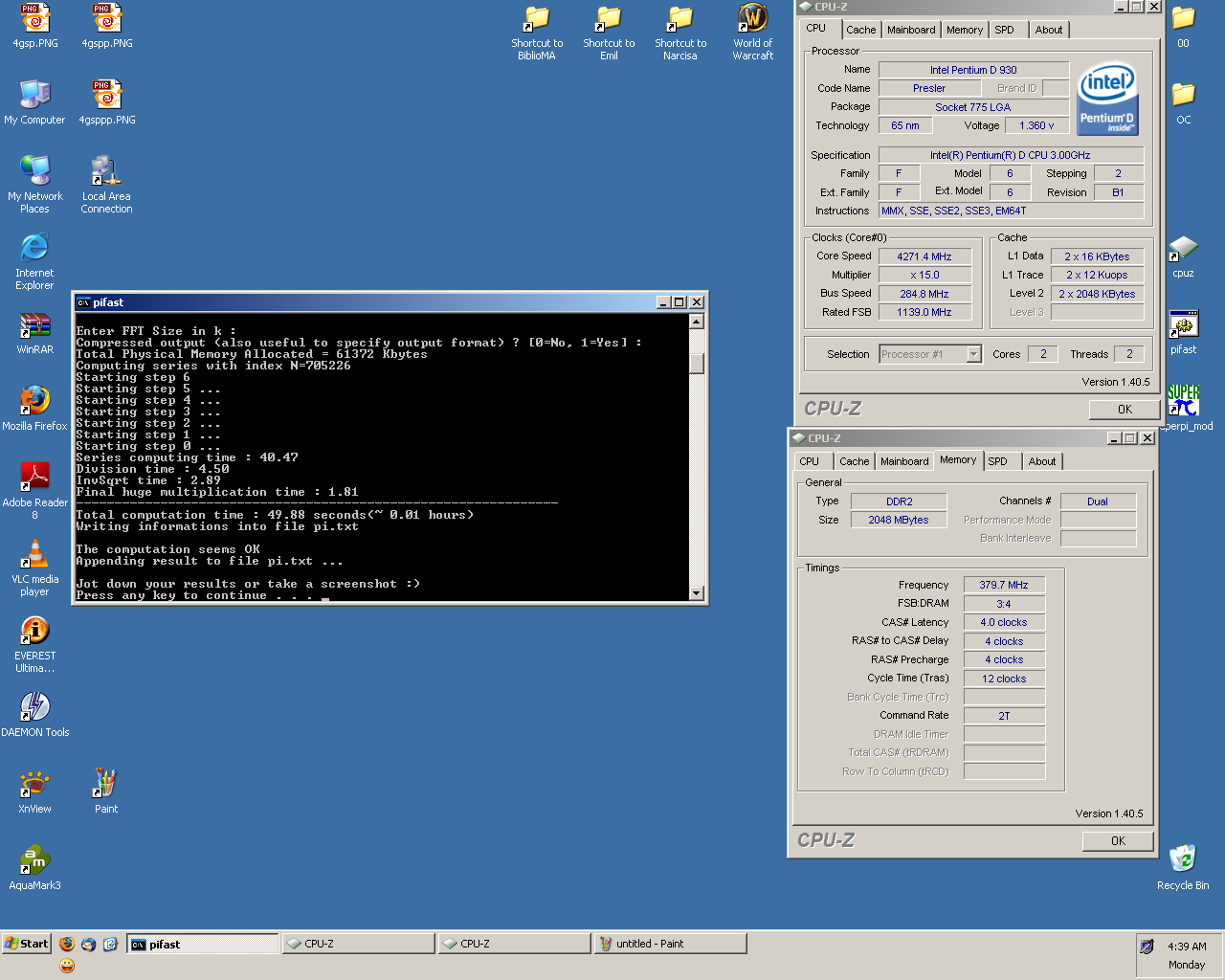The height and width of the screenshot is (980, 1225).
Task: Select the Mozilla Firefox desktop icon
Action: pyautogui.click(x=34, y=409)
